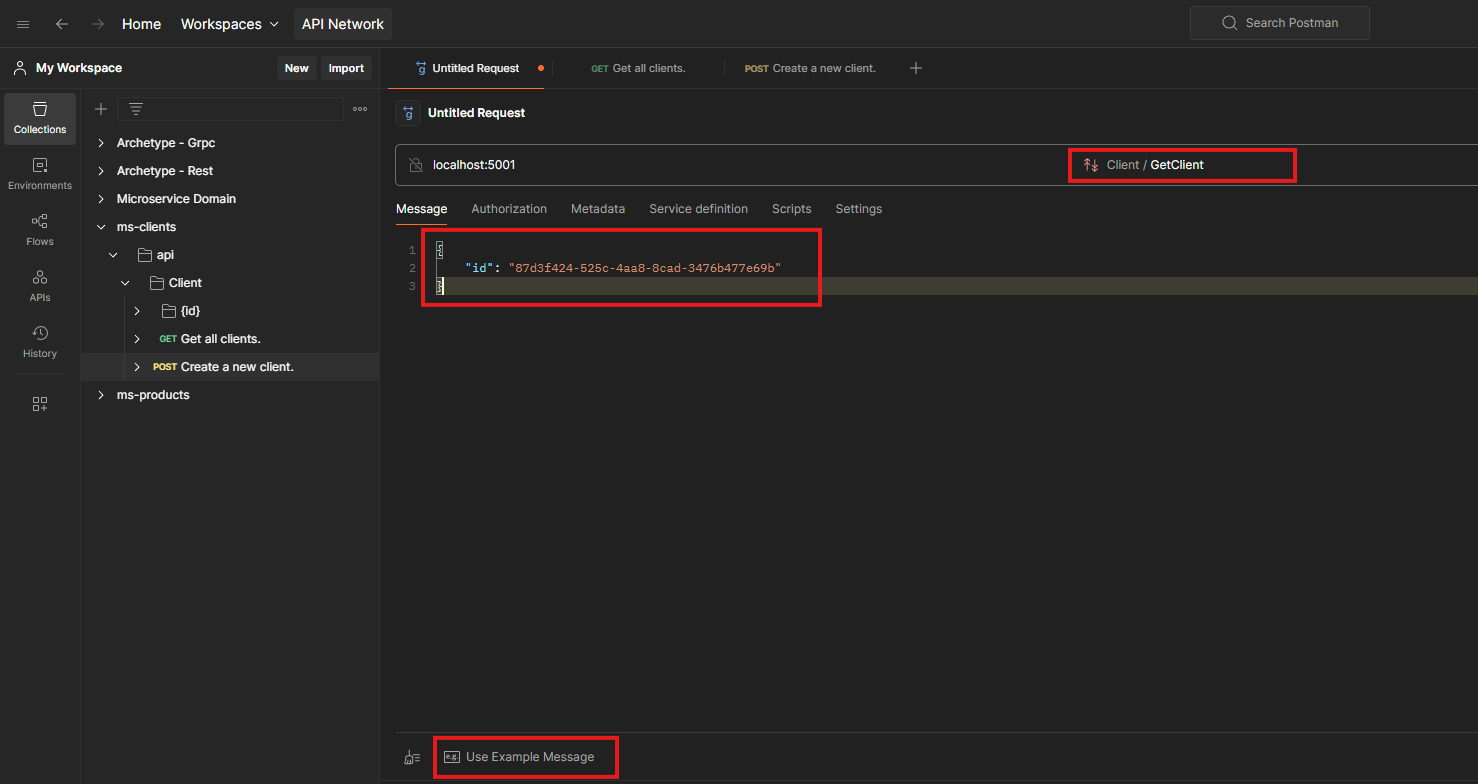1478x784 pixels.
Task: Click the gRPC icon beside Untitled Request title
Action: click(x=408, y=113)
